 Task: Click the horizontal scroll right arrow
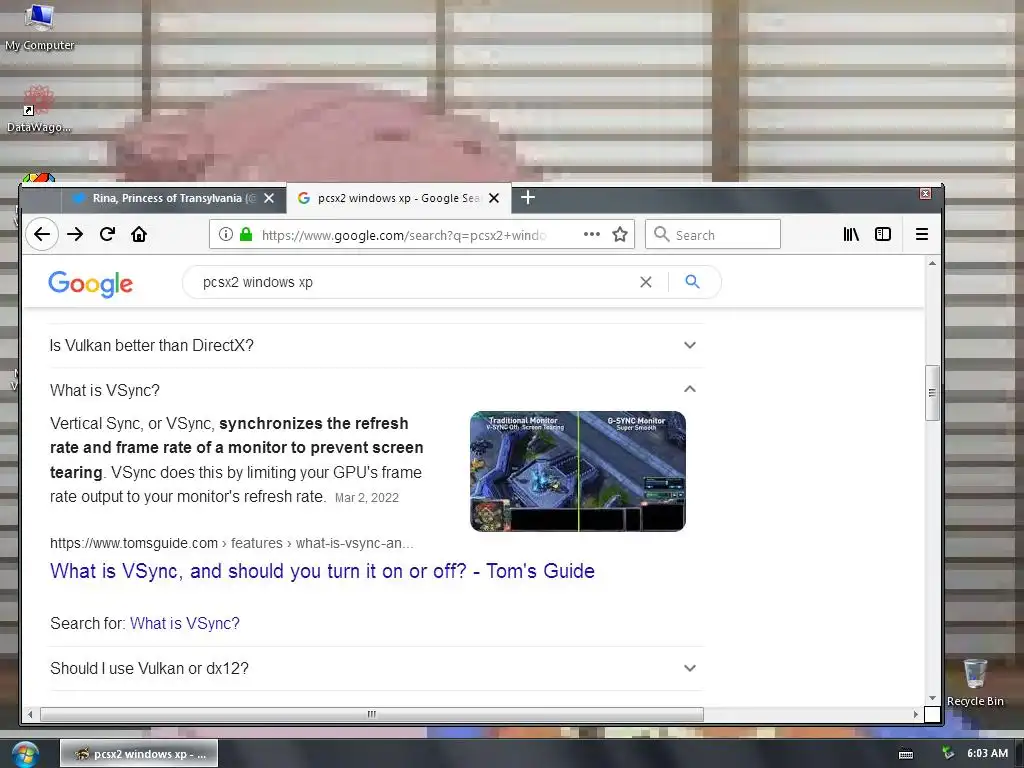915,714
